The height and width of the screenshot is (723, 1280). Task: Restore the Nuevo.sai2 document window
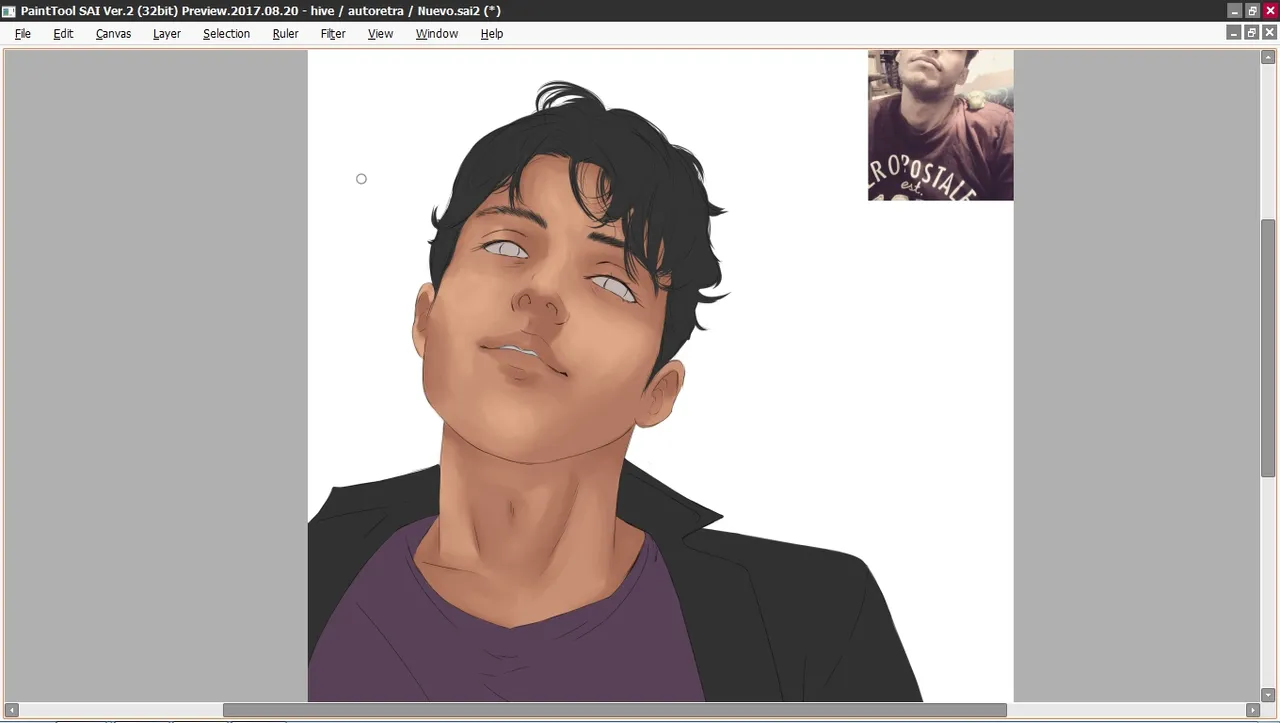(1252, 33)
